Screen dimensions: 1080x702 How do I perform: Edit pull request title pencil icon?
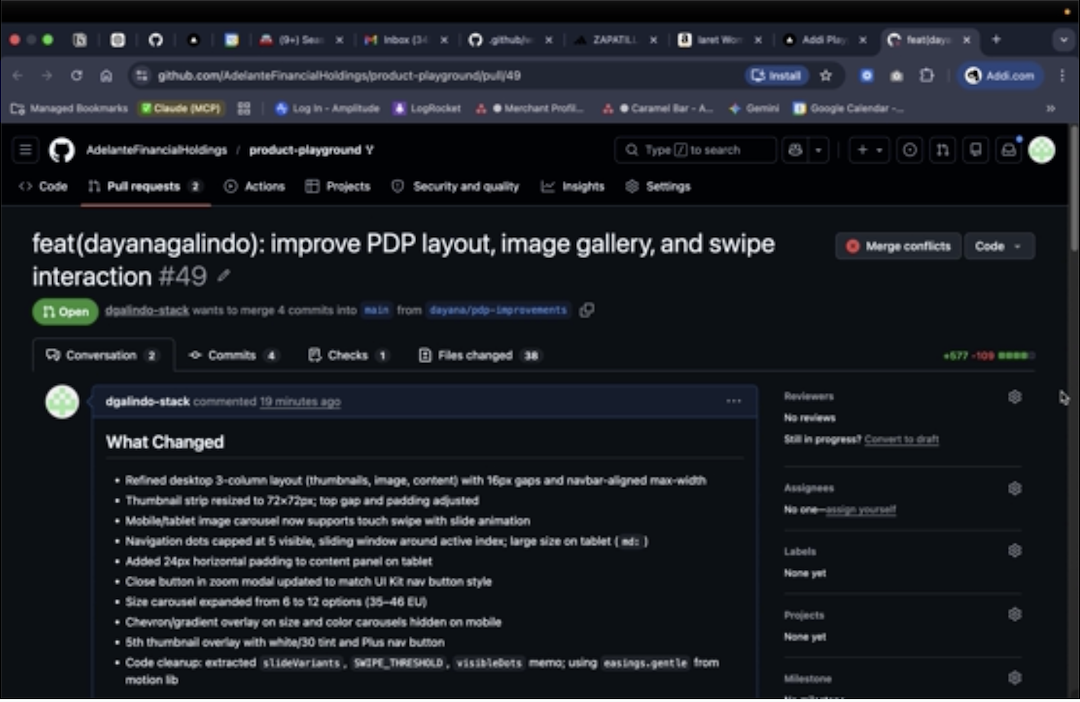click(223, 276)
